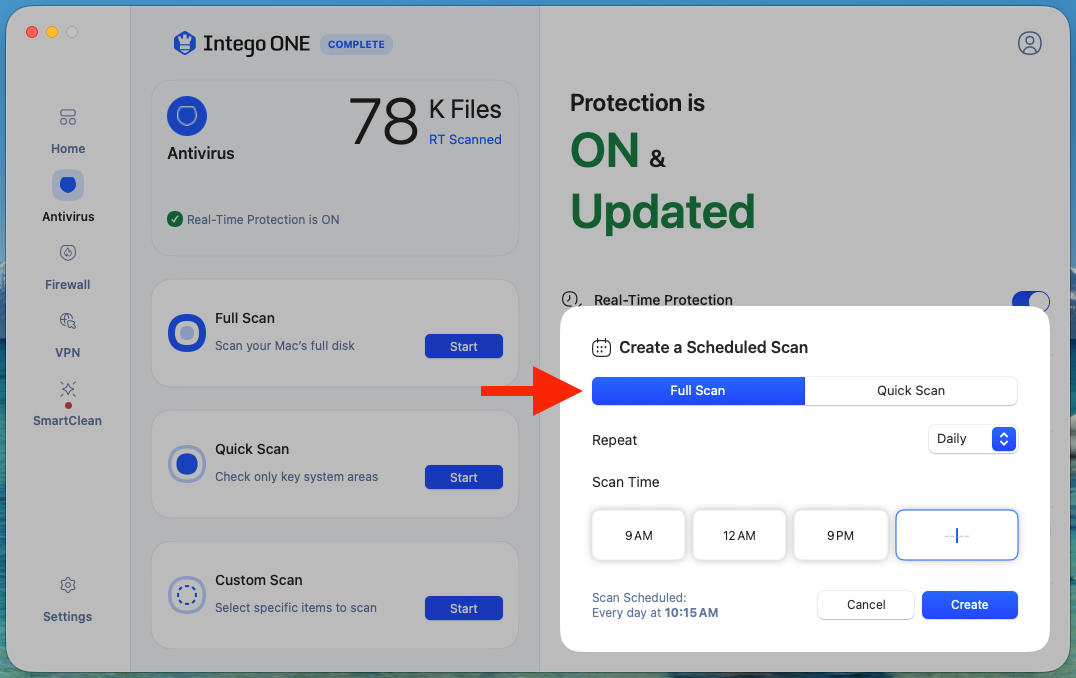The image size is (1076, 678).
Task: Click the 'Real-Time Protection is ON' text
Action: pyautogui.click(x=263, y=220)
